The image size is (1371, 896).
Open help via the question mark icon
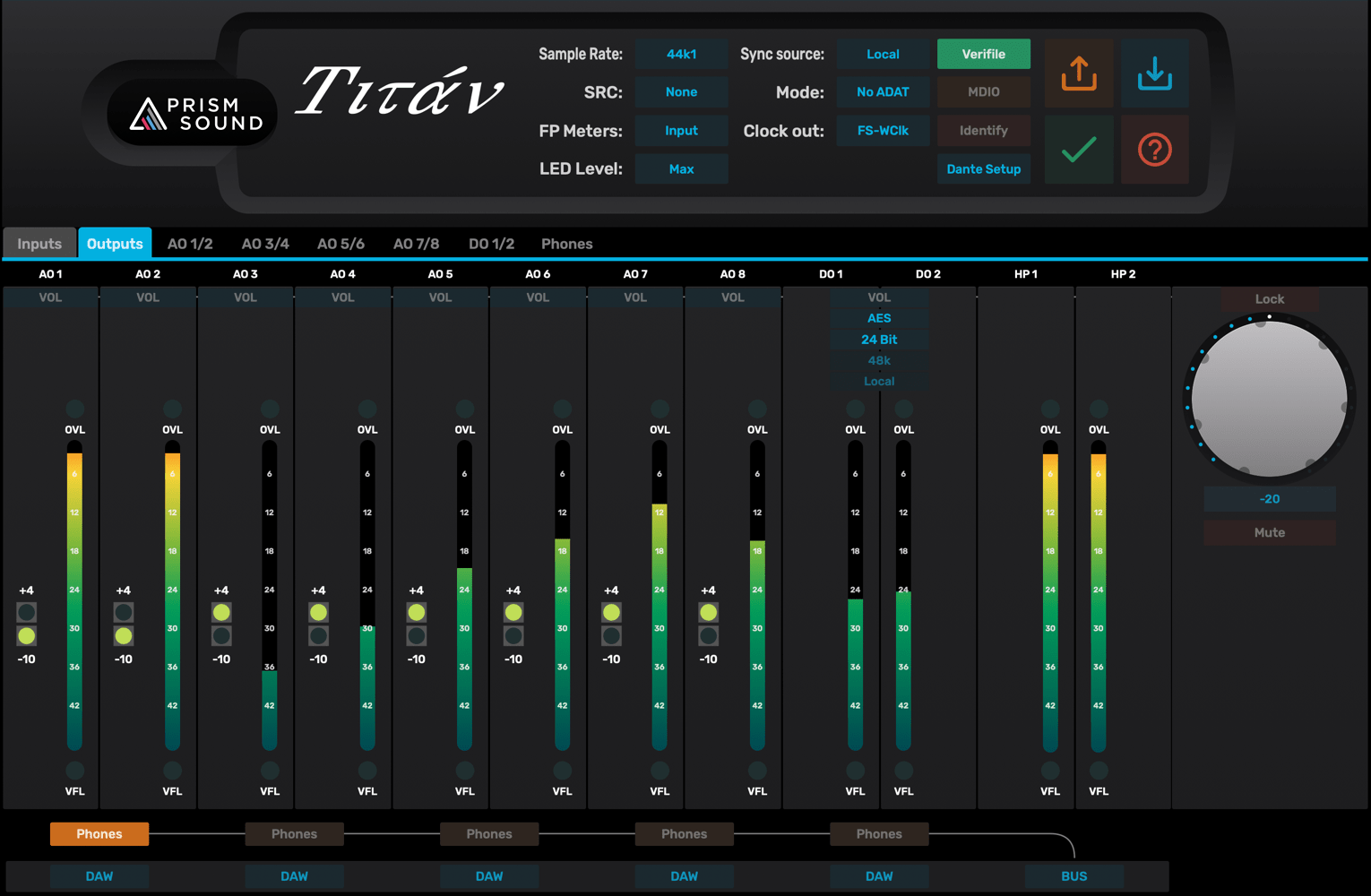(x=1154, y=150)
